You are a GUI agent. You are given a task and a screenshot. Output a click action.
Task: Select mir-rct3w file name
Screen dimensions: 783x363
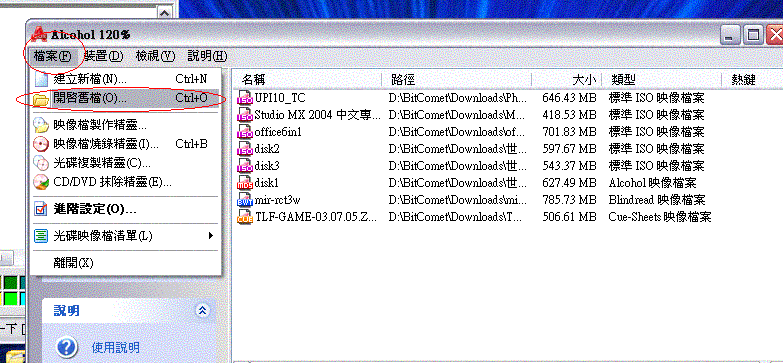278,200
